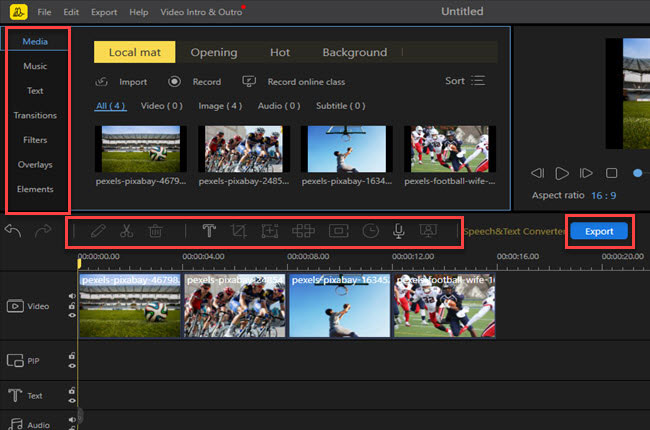The height and width of the screenshot is (430, 650).
Task: Click the blue Export button
Action: [599, 231]
